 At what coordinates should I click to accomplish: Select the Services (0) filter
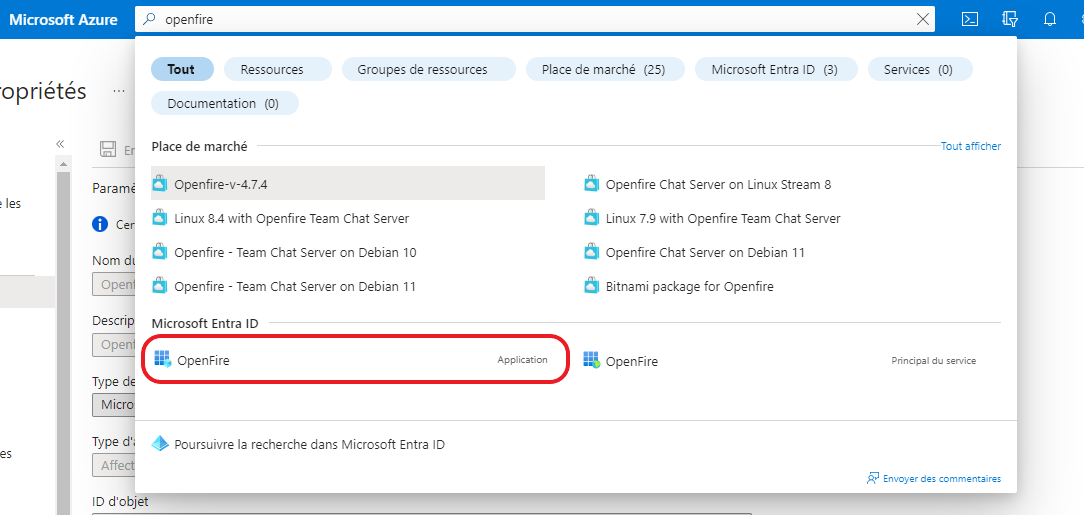coord(918,69)
